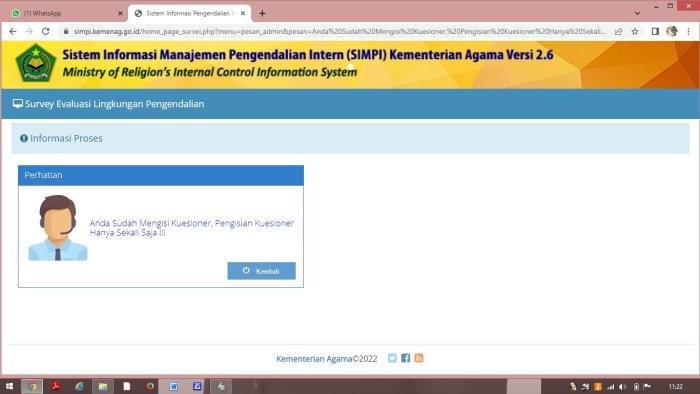Reload the current page
This screenshot has width=700, height=394.
click(x=46, y=31)
